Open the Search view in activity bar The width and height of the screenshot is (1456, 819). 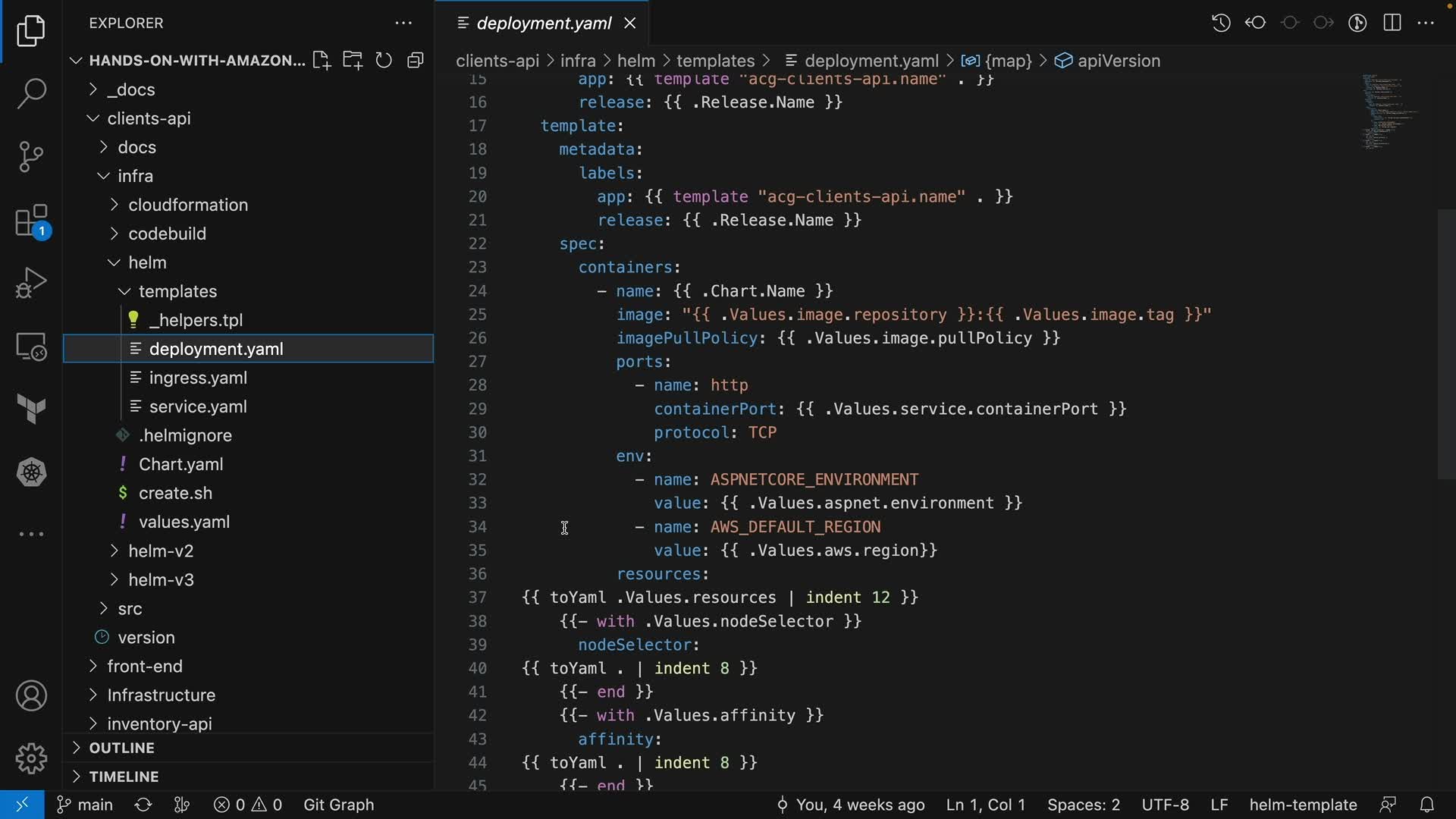[x=31, y=94]
